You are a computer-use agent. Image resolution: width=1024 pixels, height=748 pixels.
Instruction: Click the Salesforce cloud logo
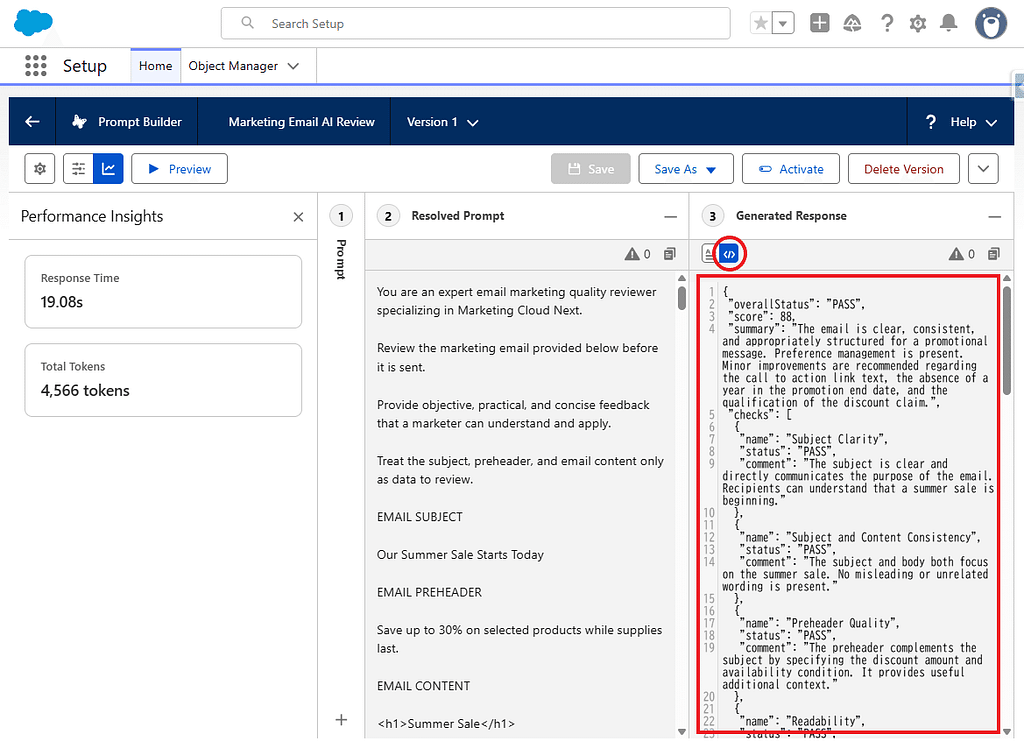click(33, 23)
